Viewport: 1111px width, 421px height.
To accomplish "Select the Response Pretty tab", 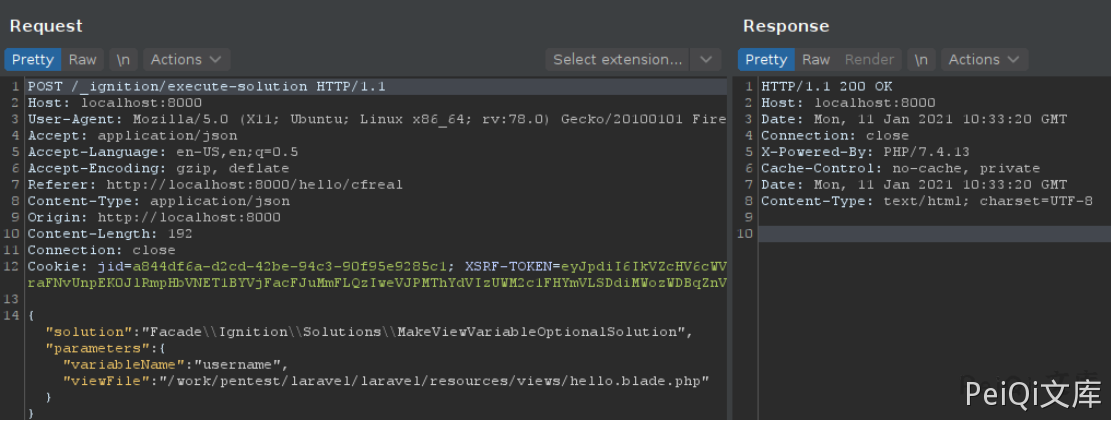I will click(x=766, y=60).
